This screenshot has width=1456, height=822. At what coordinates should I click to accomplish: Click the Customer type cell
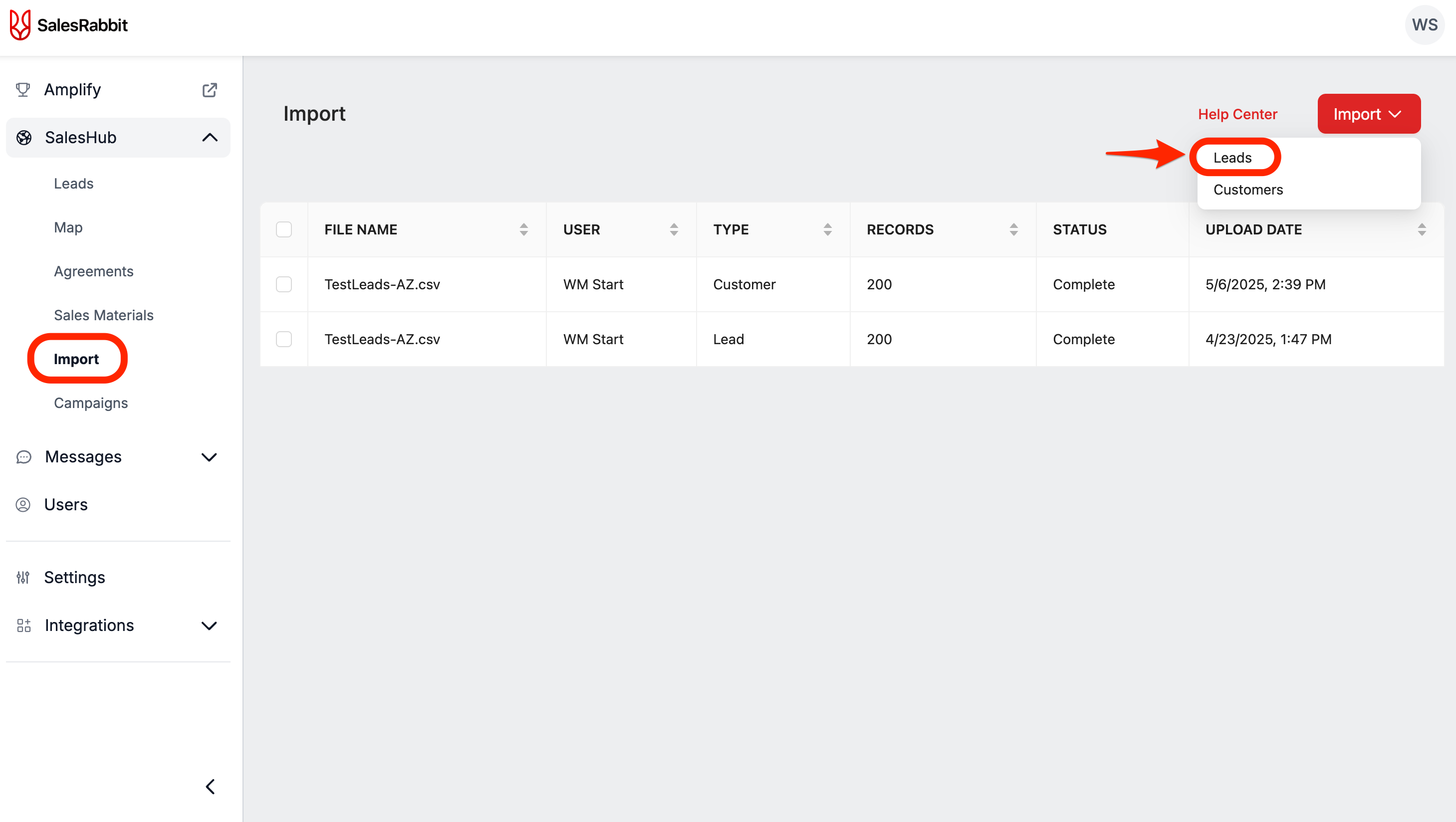pyautogui.click(x=744, y=284)
